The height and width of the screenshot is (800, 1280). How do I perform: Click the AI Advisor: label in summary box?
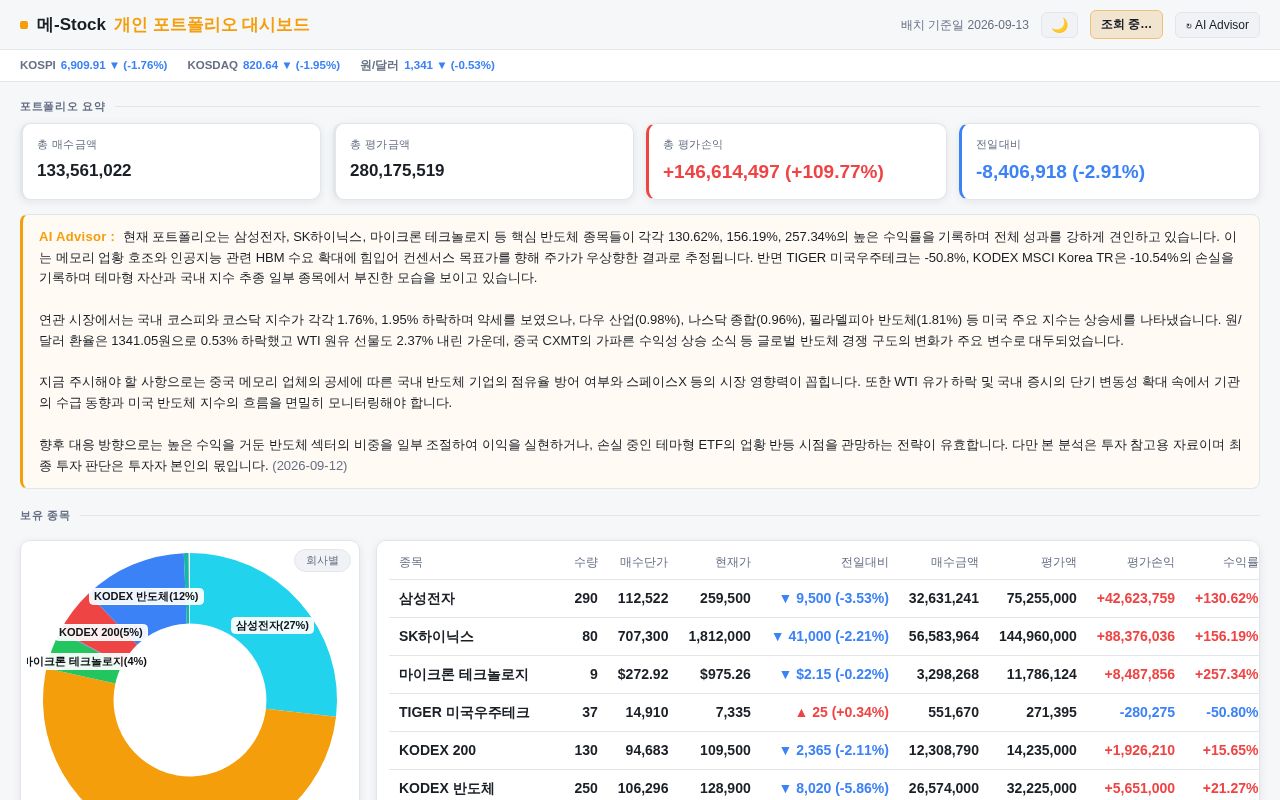(77, 237)
